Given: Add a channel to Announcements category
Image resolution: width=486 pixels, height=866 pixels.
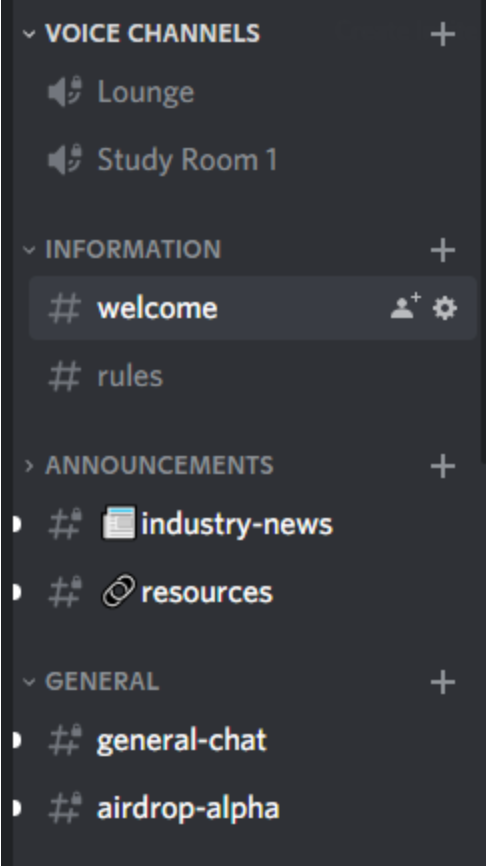Looking at the screenshot, I should point(442,466).
